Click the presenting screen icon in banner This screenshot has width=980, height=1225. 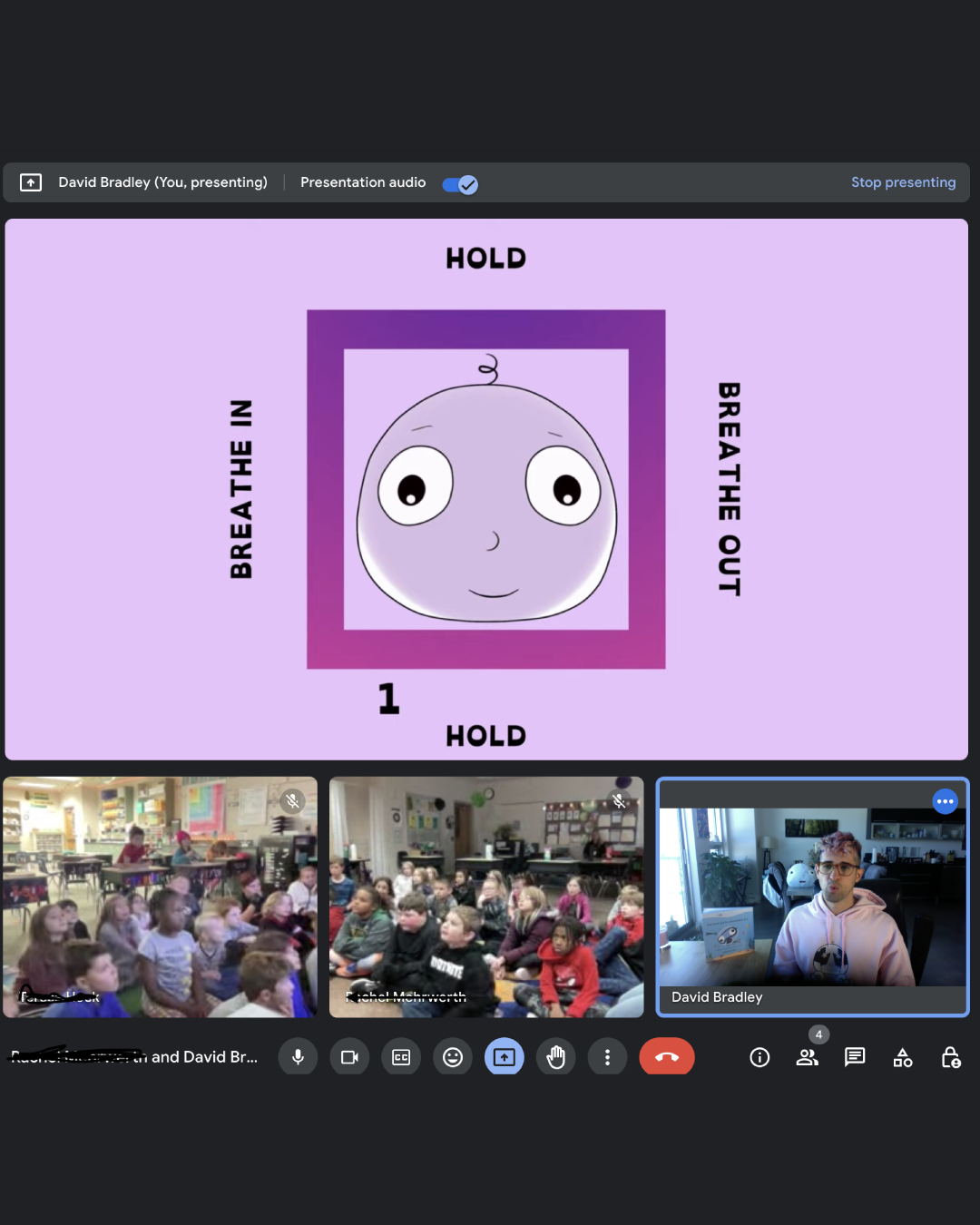[x=31, y=182]
